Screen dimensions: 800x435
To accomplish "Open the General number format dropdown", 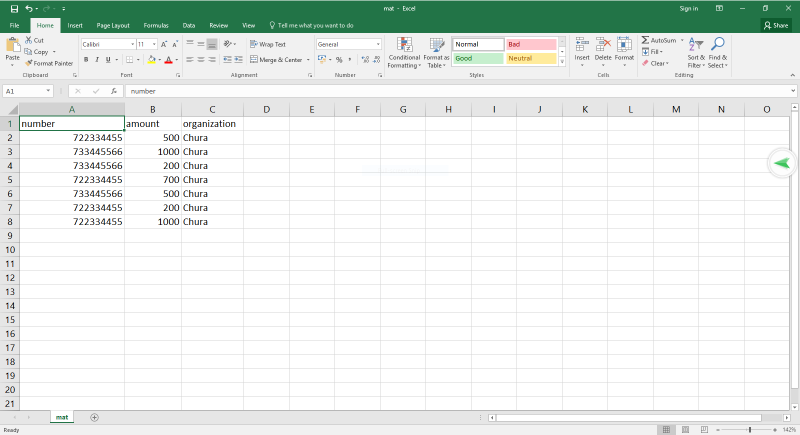I will 378,44.
